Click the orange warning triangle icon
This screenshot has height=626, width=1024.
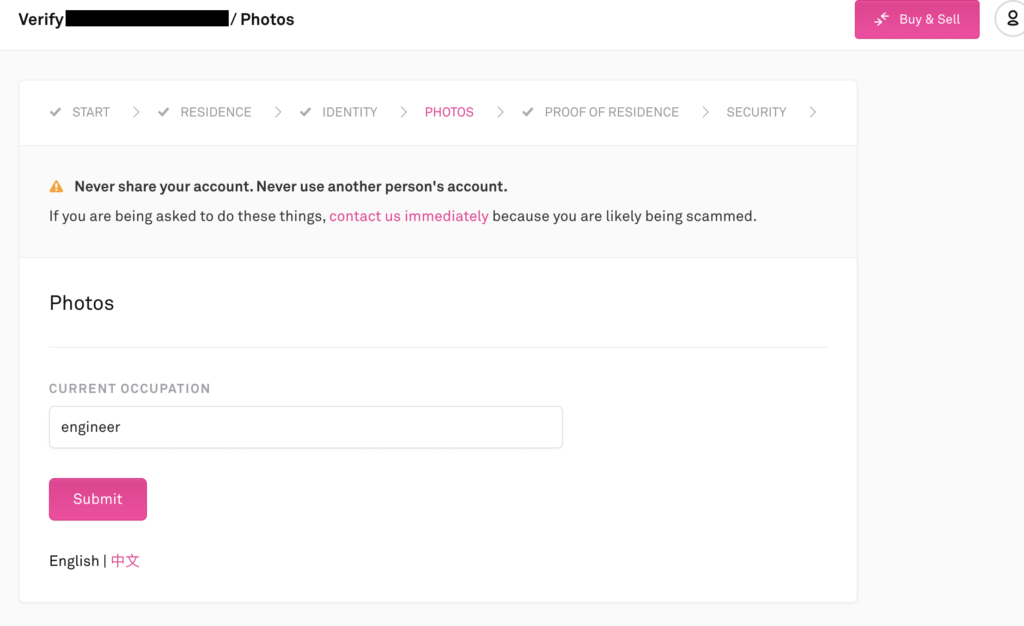(x=57, y=187)
